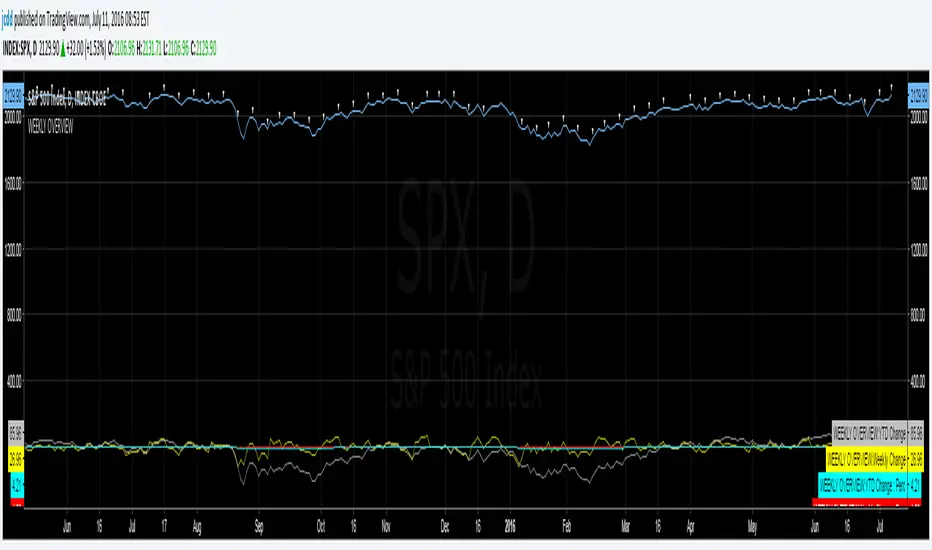Click the cyan 4.21 tag on left axis
The image size is (932, 550).
[17, 485]
